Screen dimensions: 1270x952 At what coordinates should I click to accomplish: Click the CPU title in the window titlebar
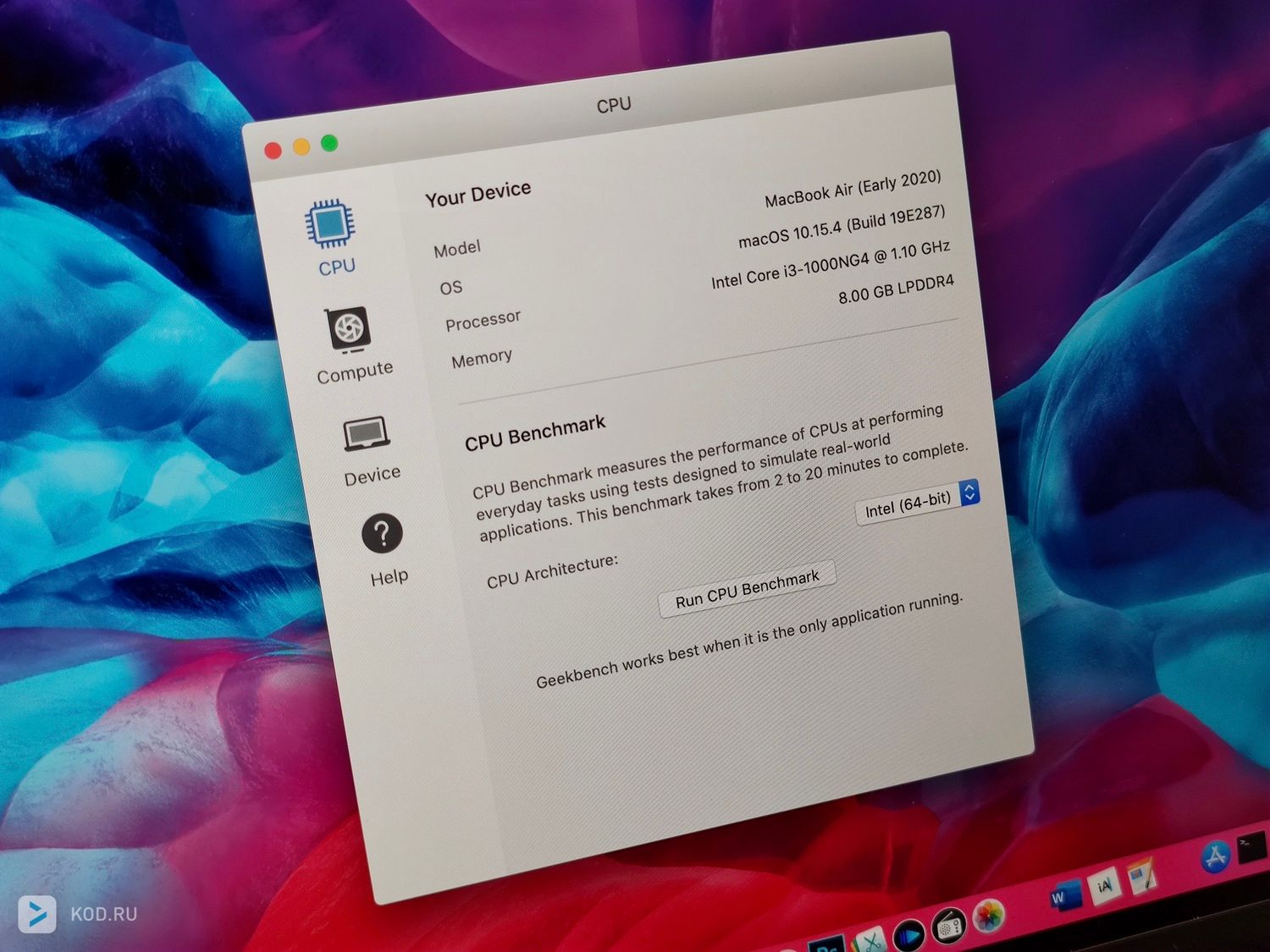click(x=614, y=105)
